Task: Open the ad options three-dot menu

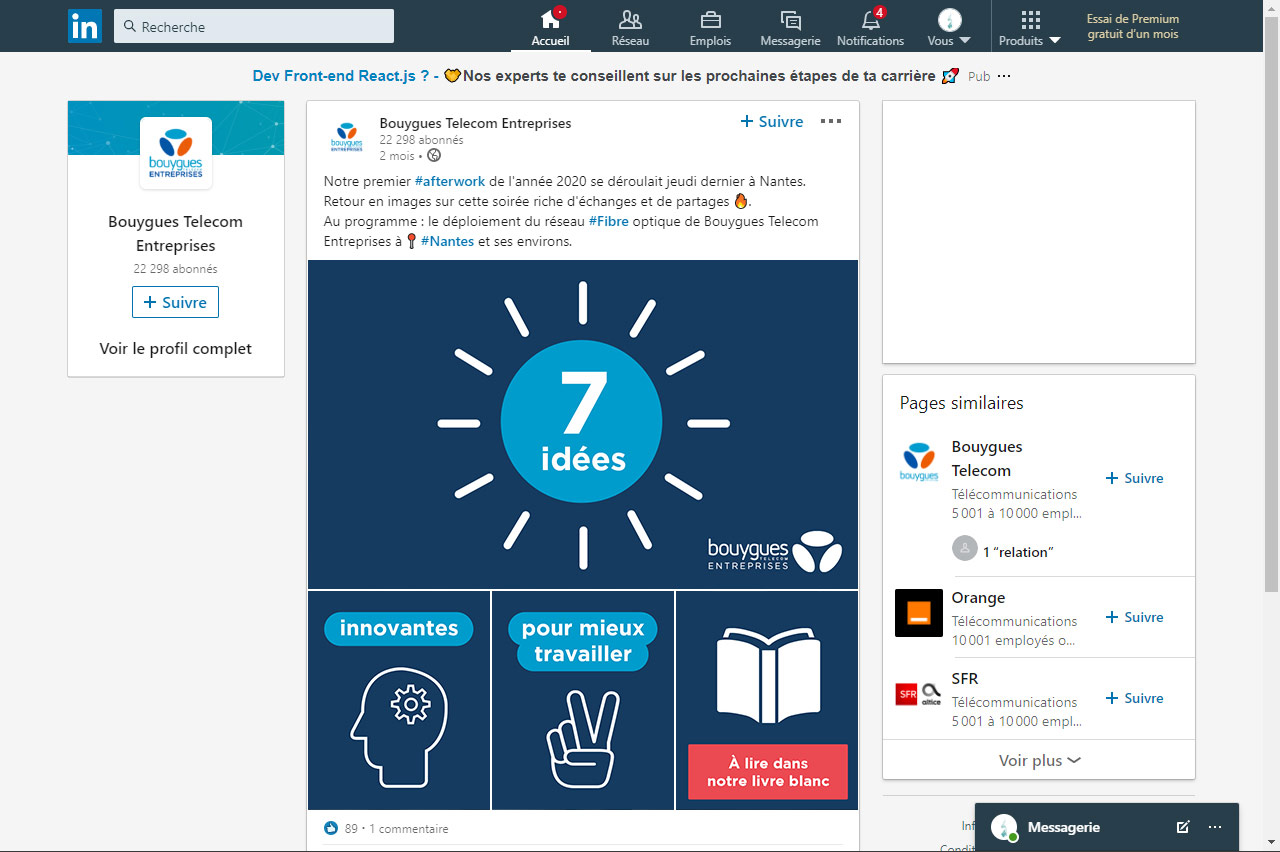Action: coord(1004,76)
